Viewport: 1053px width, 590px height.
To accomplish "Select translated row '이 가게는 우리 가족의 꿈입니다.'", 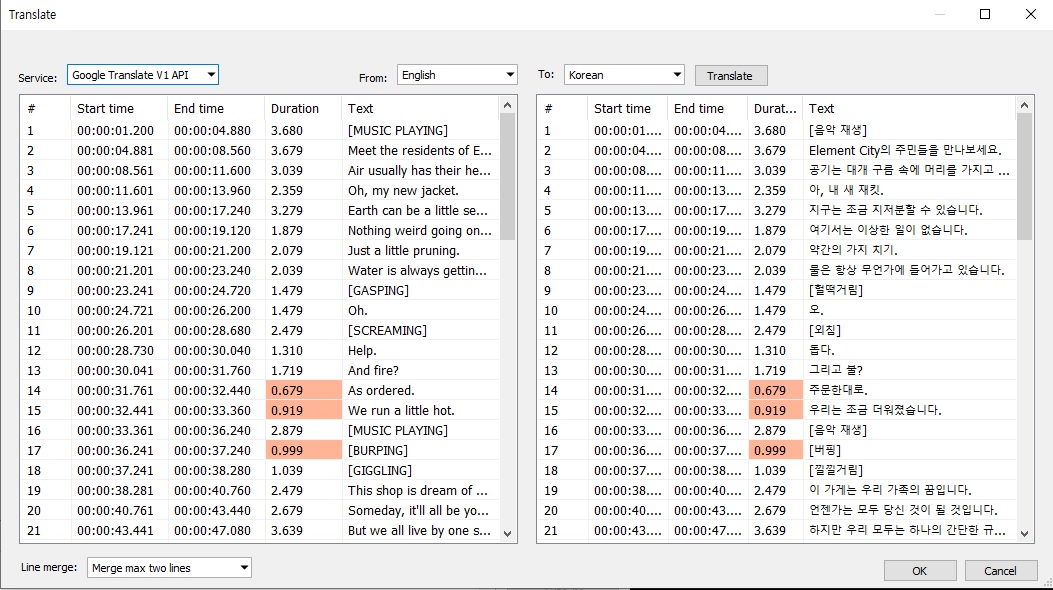I will [777, 491].
